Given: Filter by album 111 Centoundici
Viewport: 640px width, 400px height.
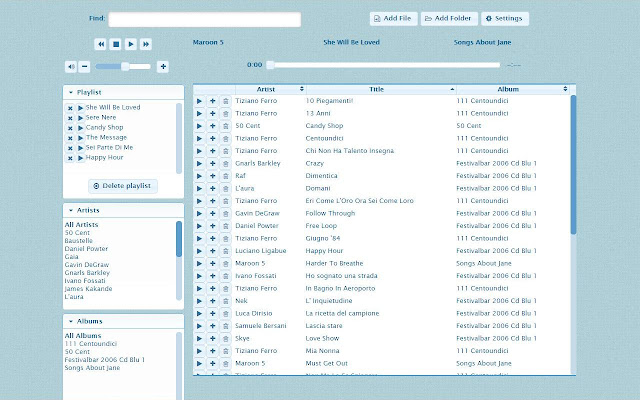Looking at the screenshot, I should pyautogui.click(x=91, y=344).
